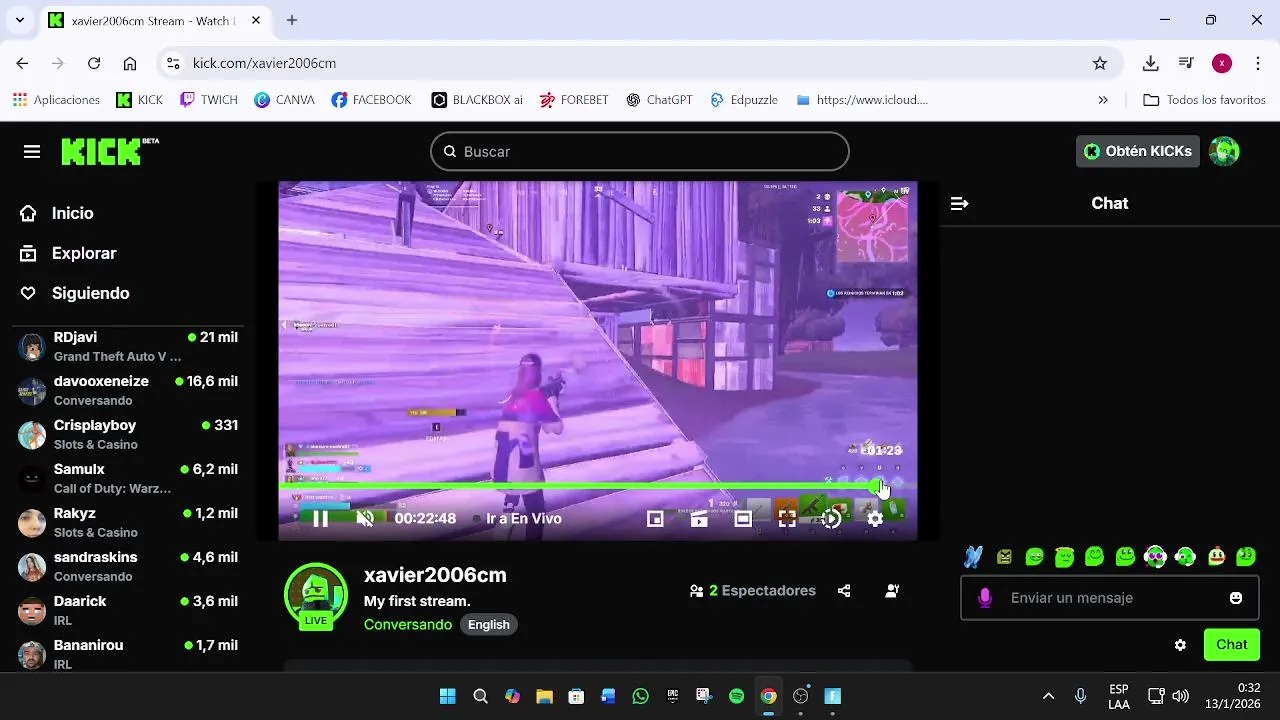Open Todos los favoritos folder
This screenshot has width=1280, height=720.
click(x=1204, y=100)
